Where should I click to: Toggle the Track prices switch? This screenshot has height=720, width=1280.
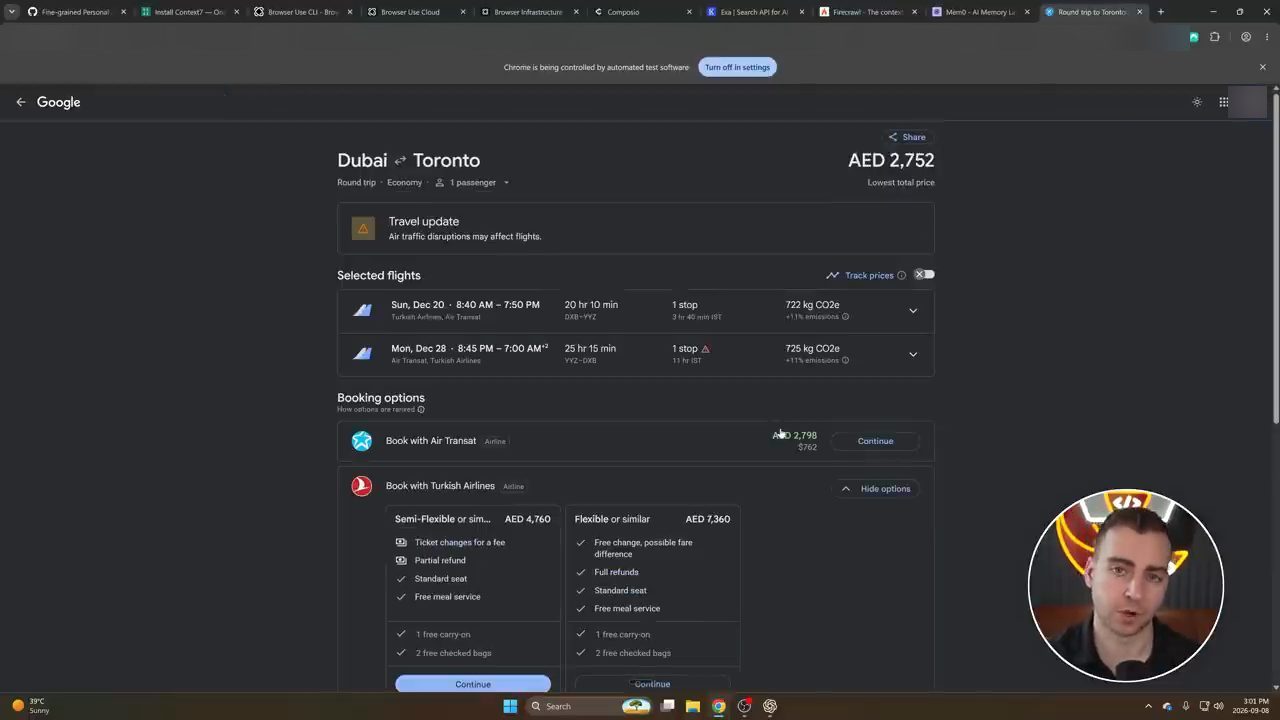point(924,275)
